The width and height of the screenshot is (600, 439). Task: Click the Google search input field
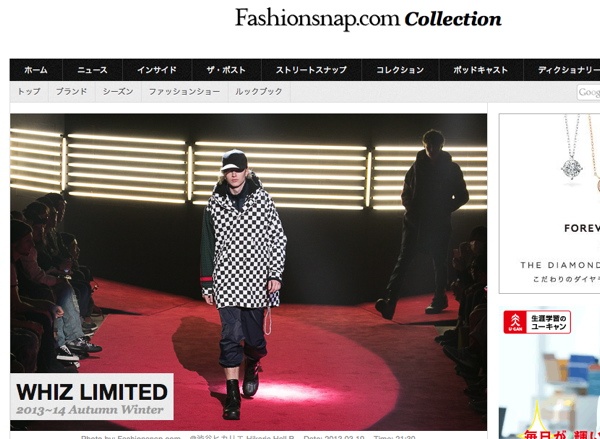589,92
